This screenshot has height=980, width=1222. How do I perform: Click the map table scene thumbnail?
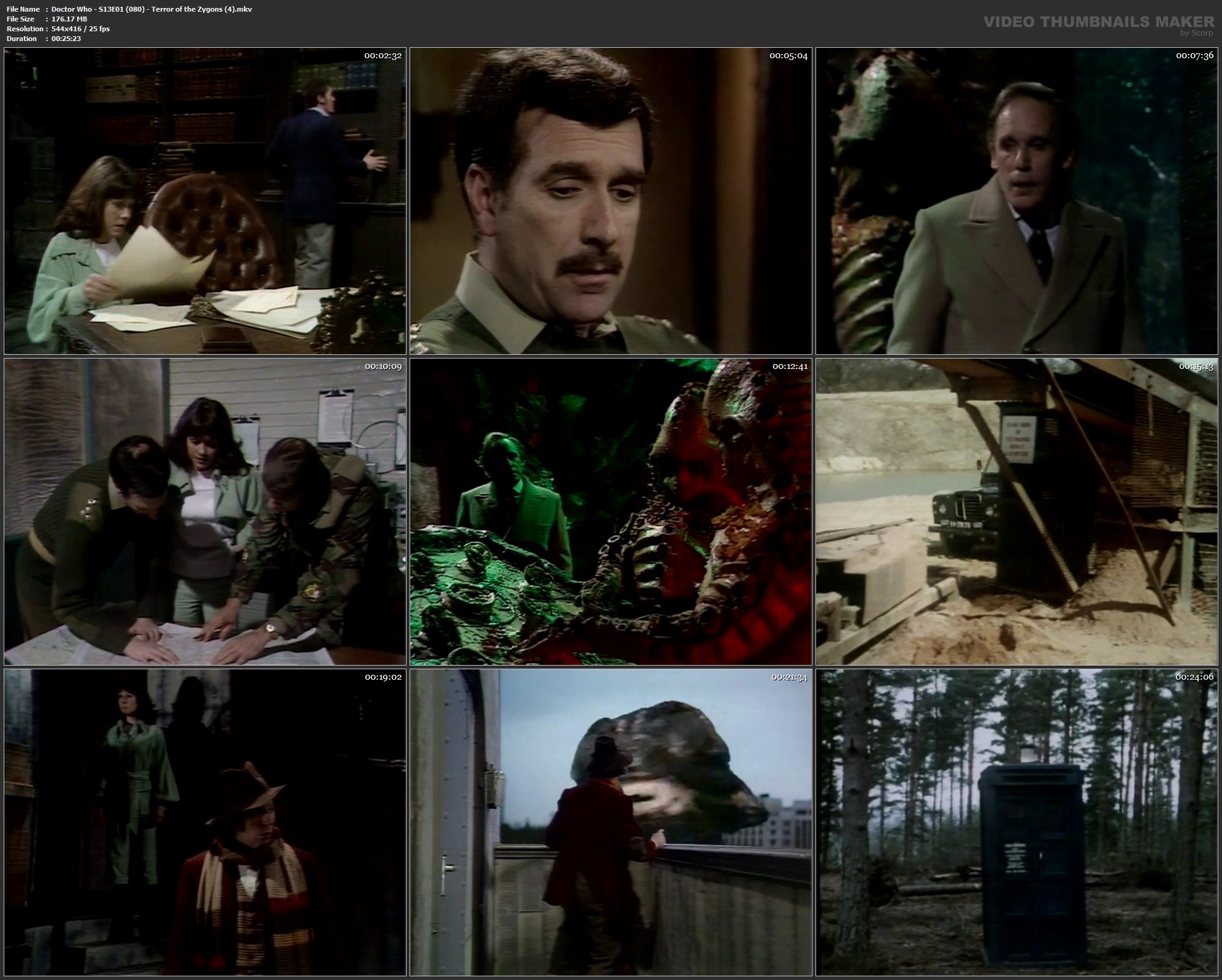pyautogui.click(x=205, y=512)
